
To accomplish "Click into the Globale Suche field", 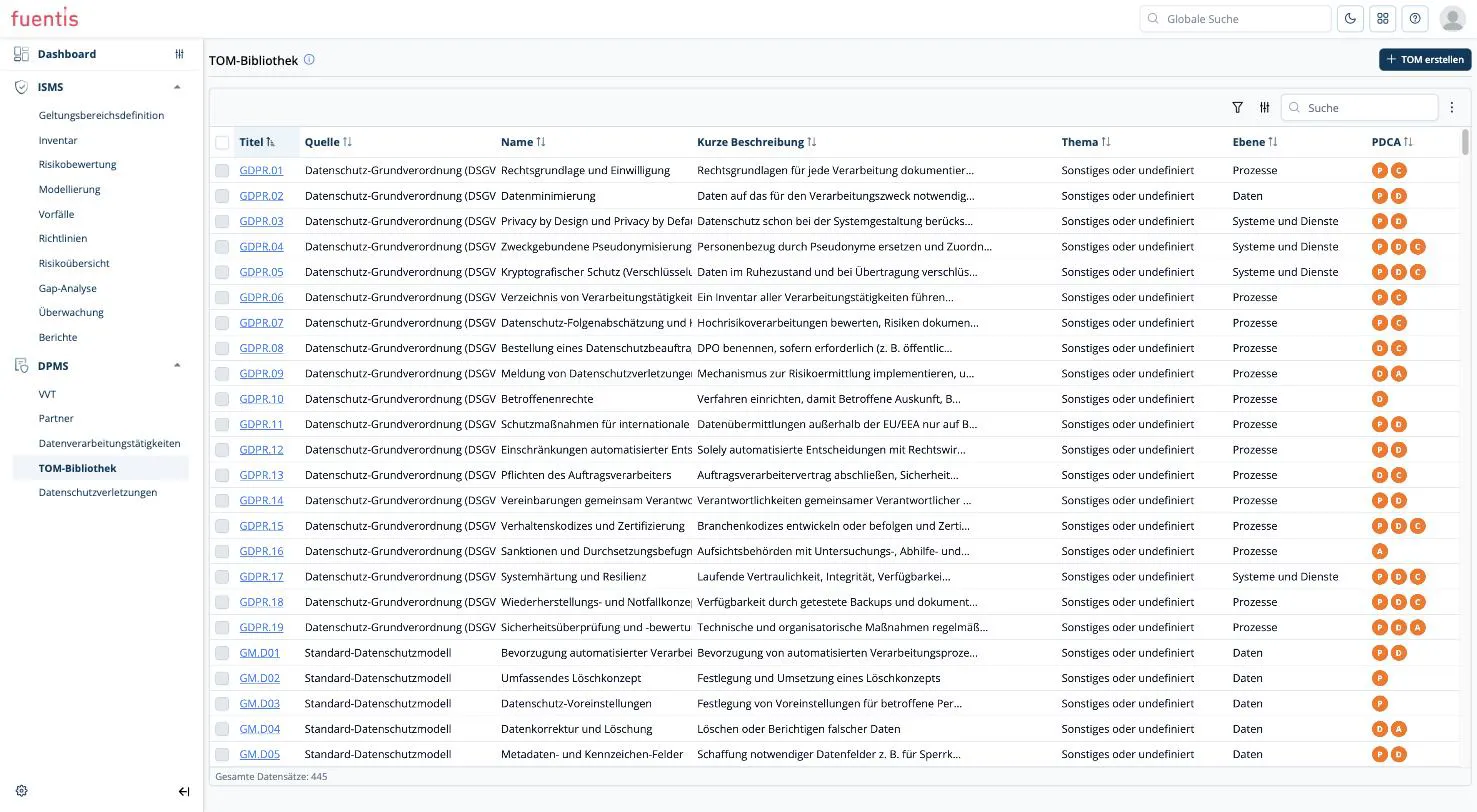I will click(x=1235, y=18).
